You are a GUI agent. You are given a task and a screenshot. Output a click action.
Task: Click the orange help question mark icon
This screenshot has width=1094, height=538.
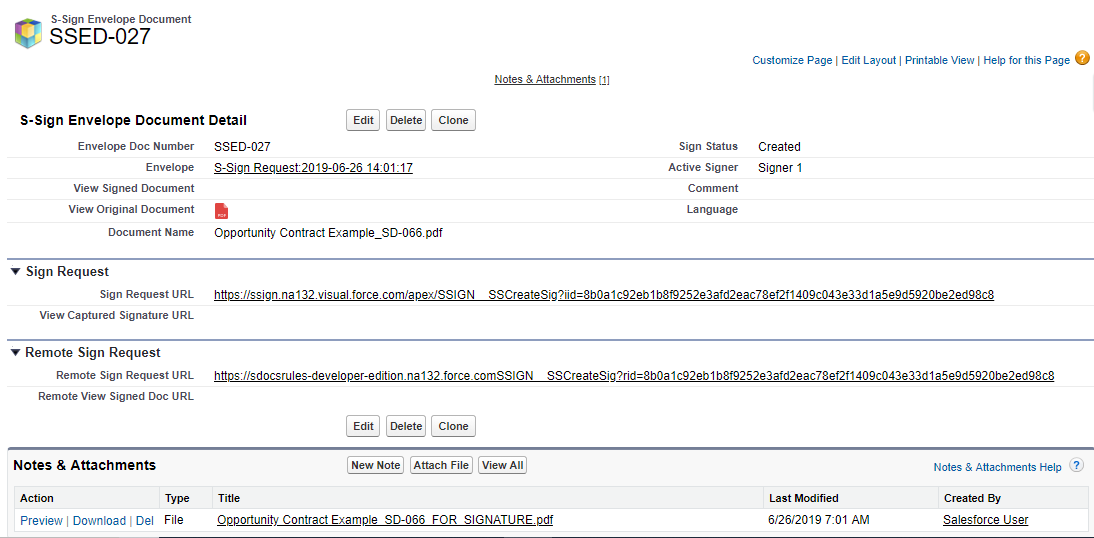click(x=1082, y=59)
